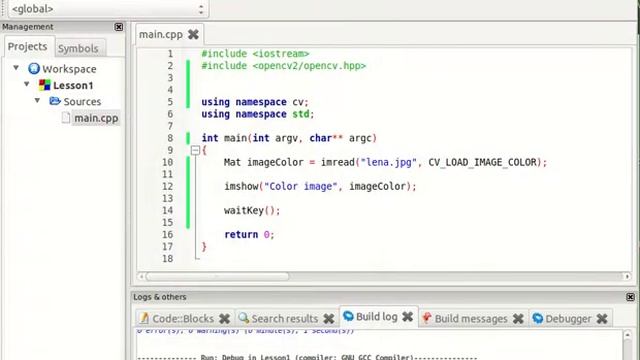Click line number 18 in the margin

click(167, 259)
